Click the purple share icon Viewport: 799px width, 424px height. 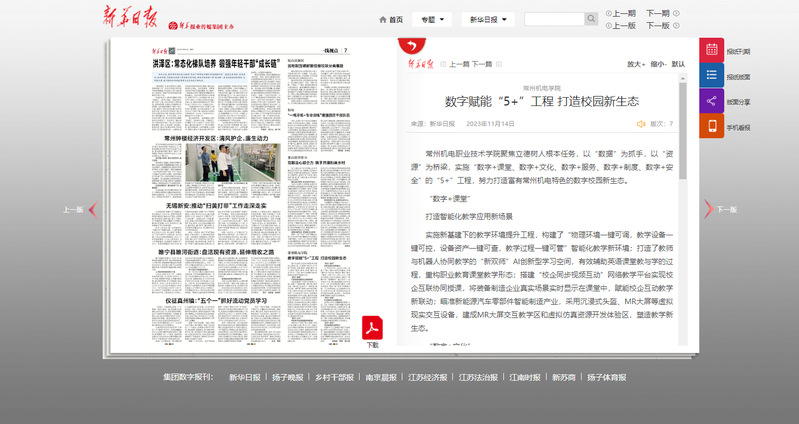tap(711, 101)
